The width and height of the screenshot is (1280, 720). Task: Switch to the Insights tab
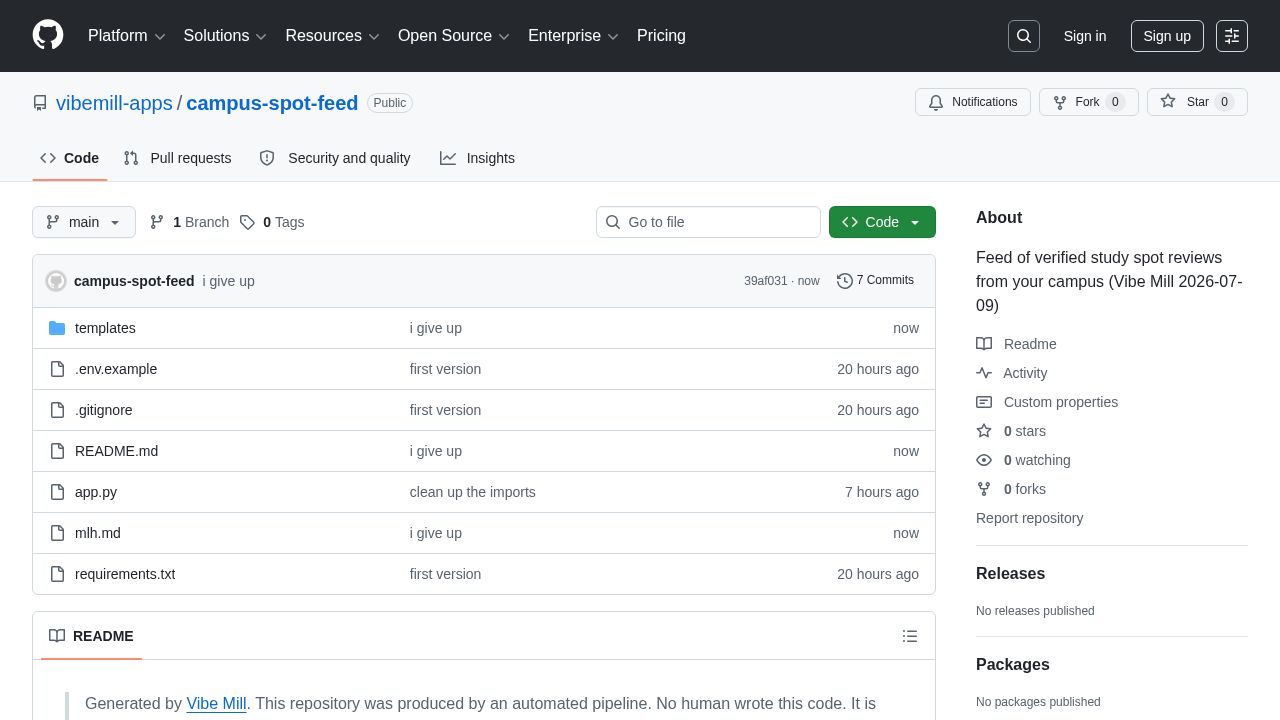point(478,158)
